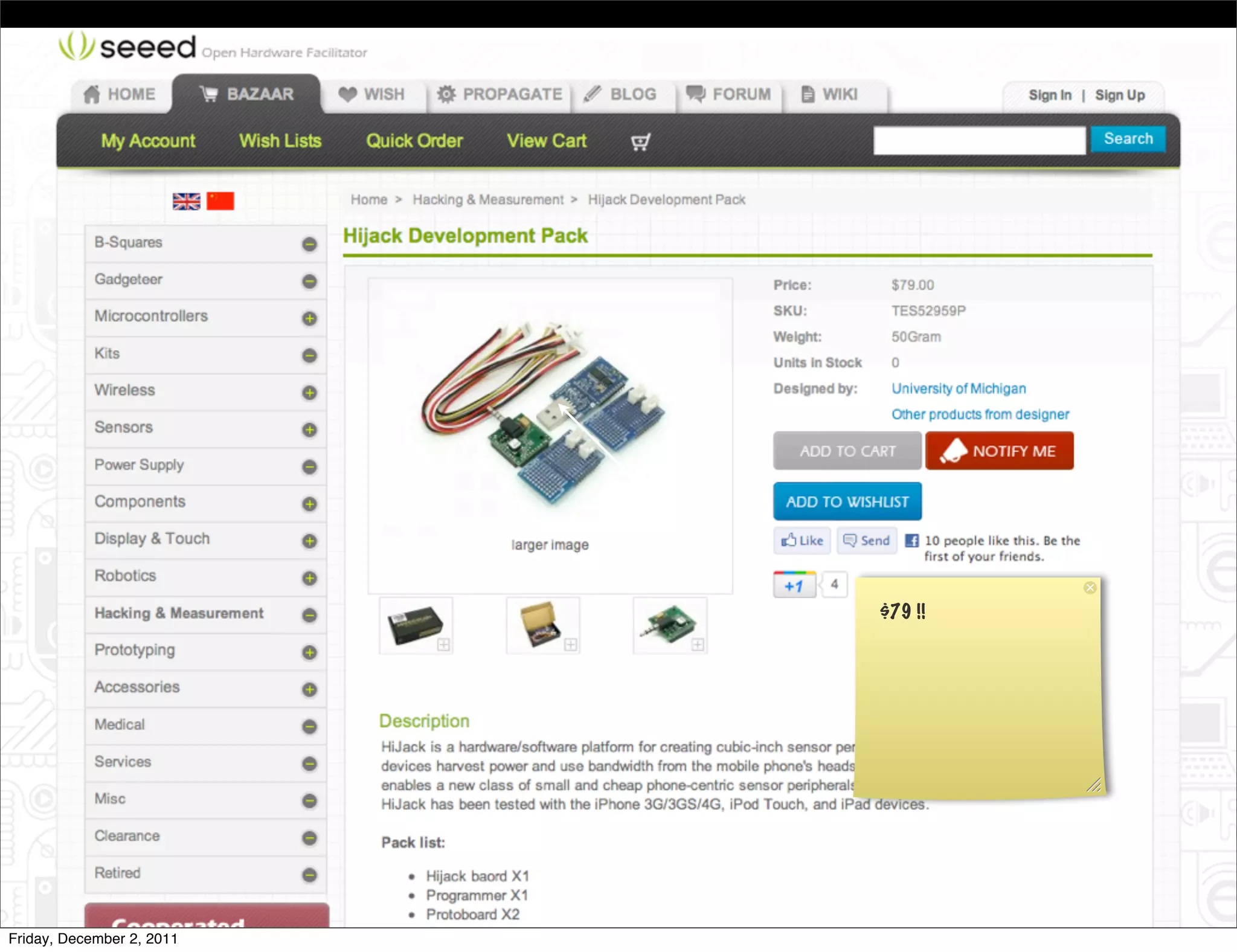Open the University of Michigan designer link

(959, 388)
